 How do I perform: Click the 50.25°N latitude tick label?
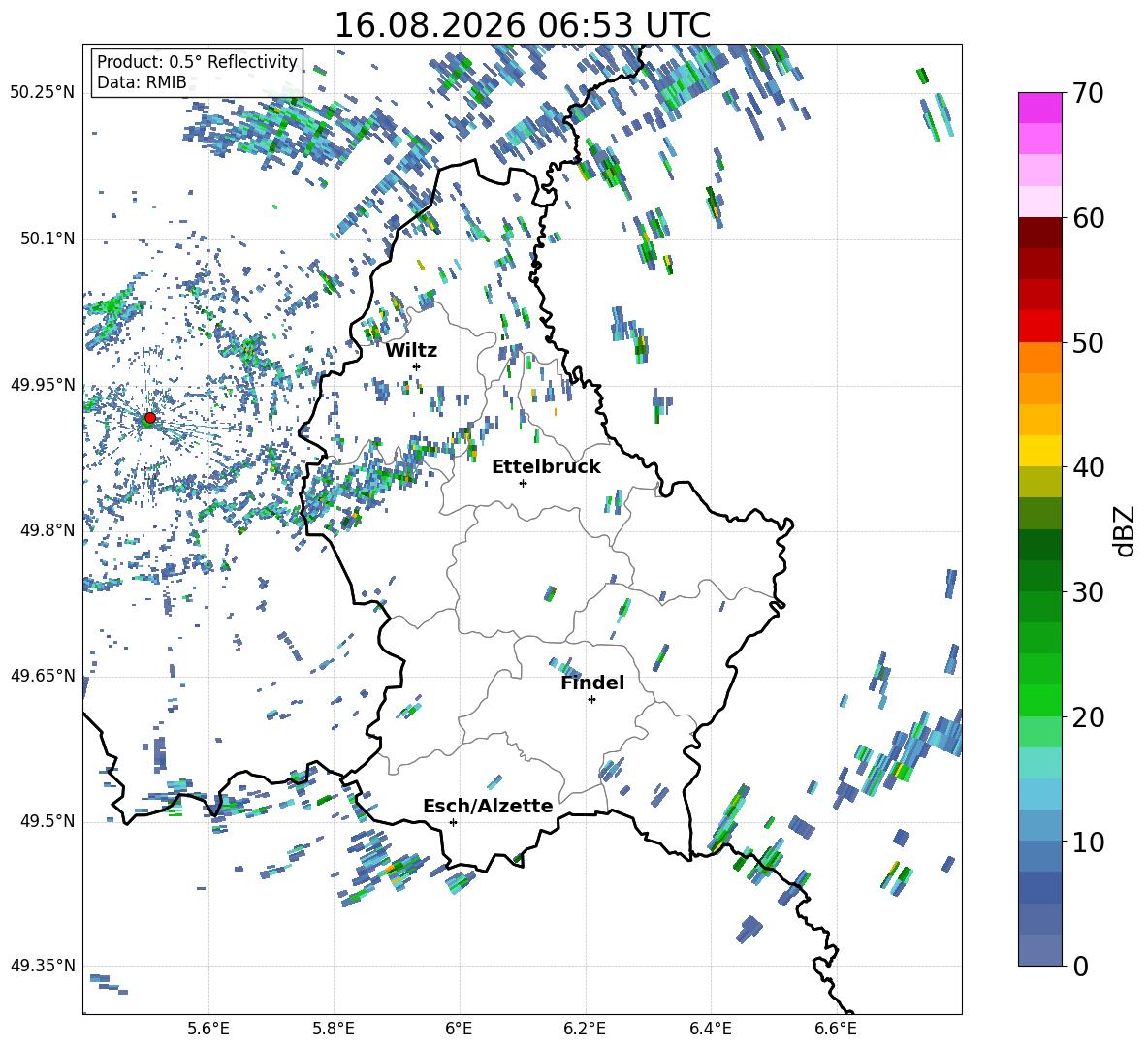(43, 93)
